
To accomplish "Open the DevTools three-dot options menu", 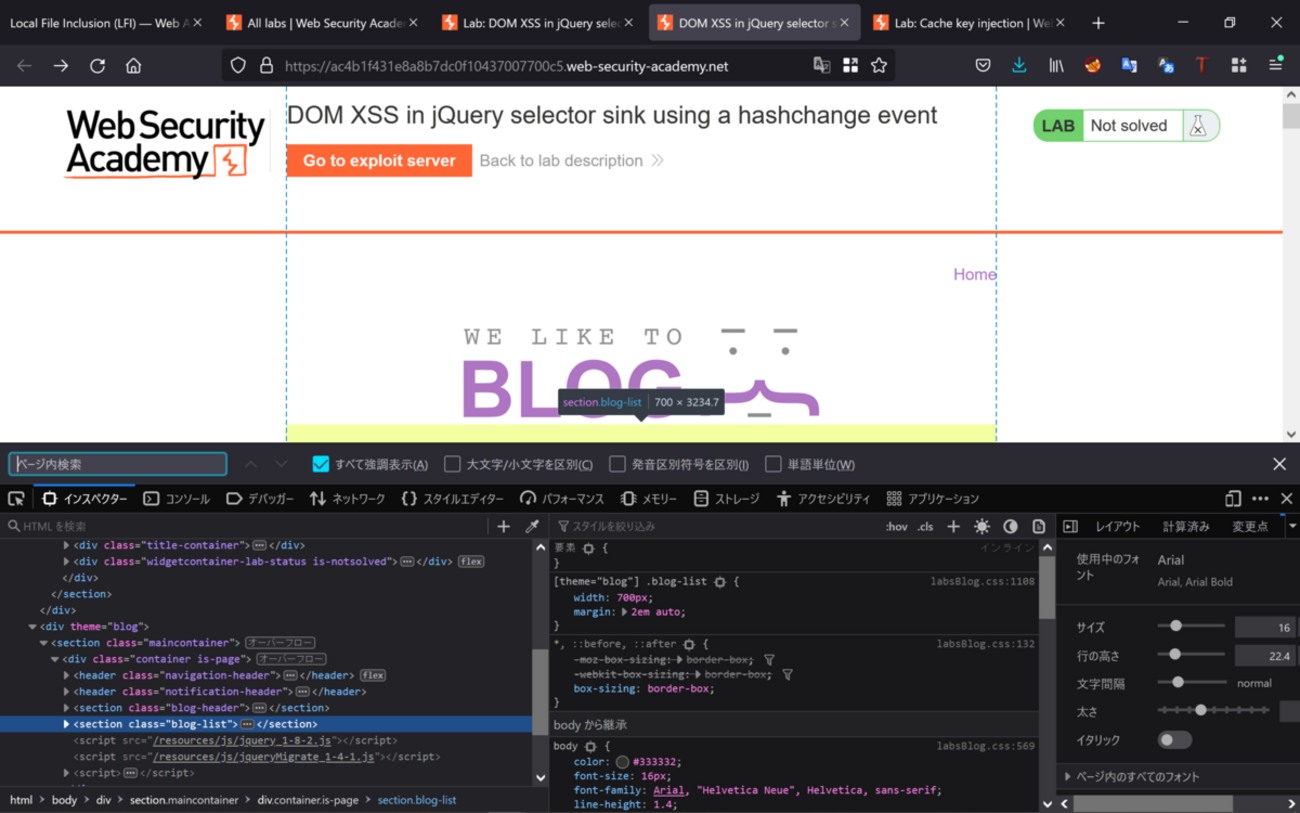I will point(1260,498).
